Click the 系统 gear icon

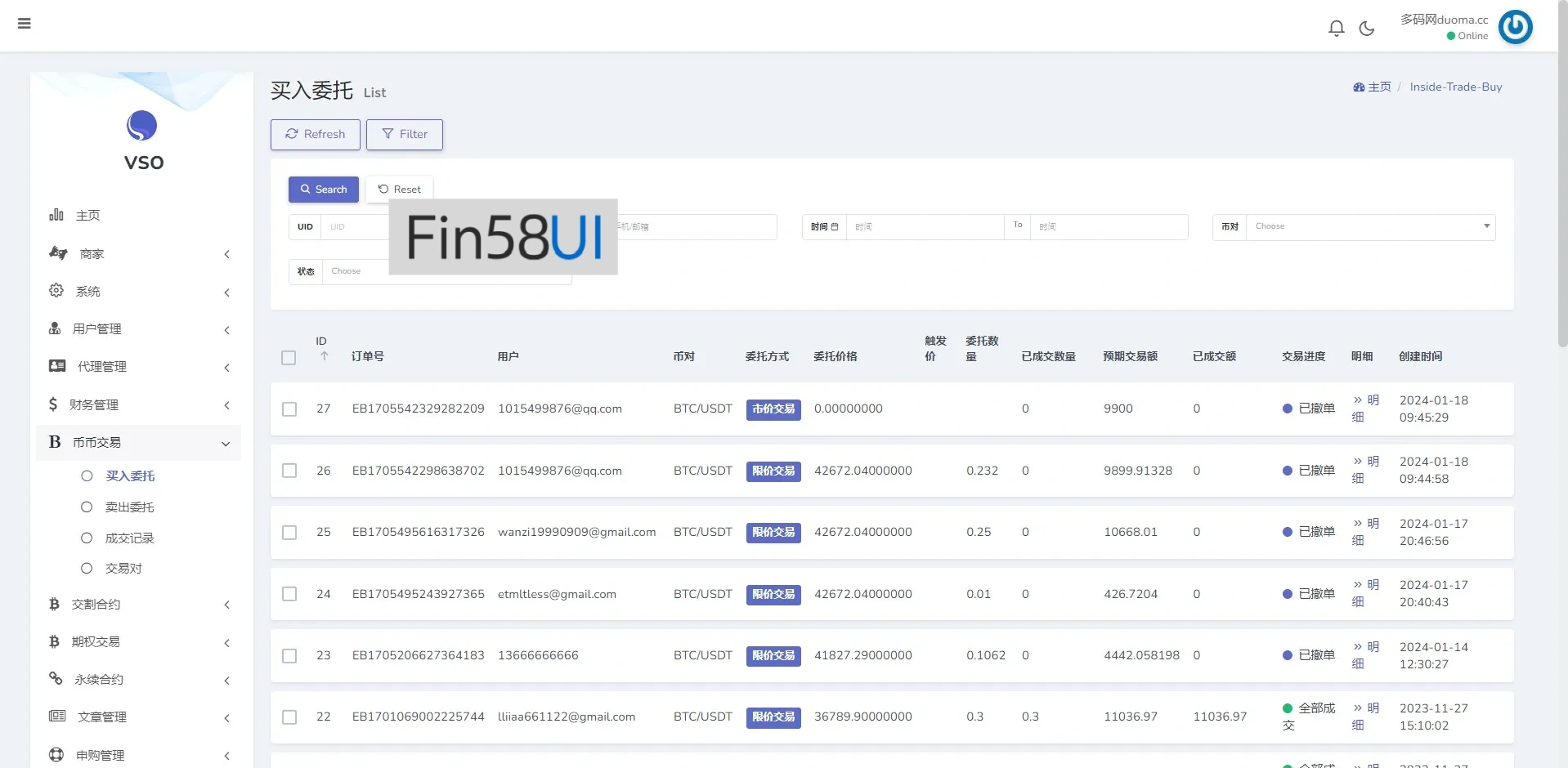coord(56,291)
